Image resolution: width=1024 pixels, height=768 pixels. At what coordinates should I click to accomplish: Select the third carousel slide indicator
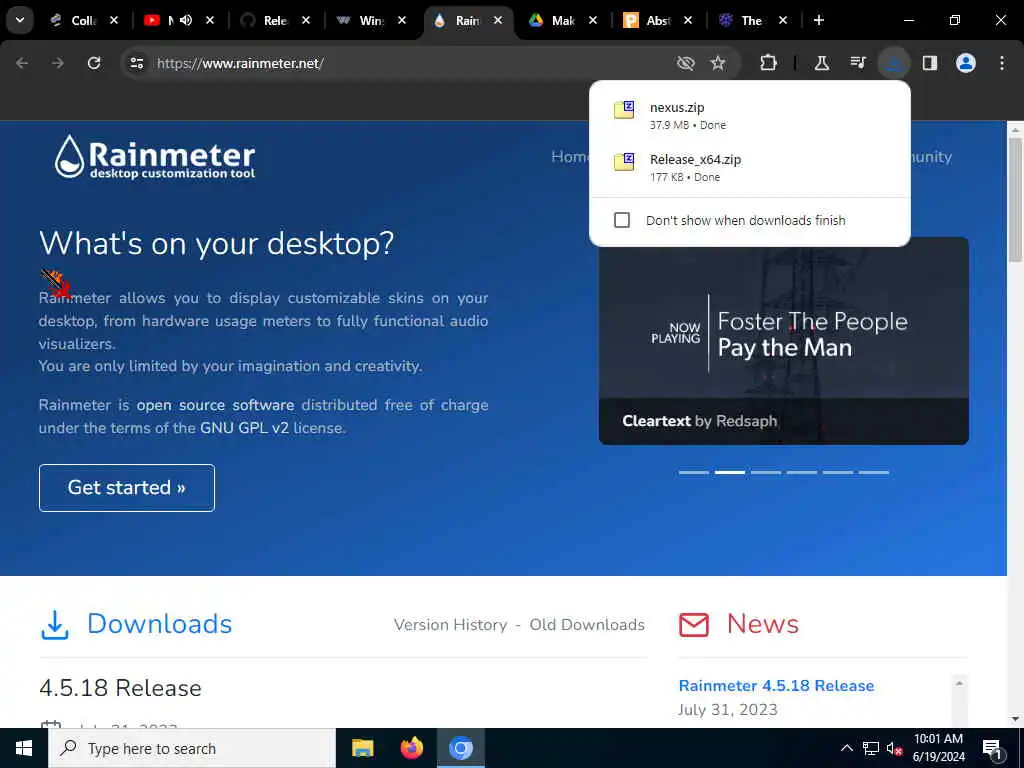pos(765,472)
